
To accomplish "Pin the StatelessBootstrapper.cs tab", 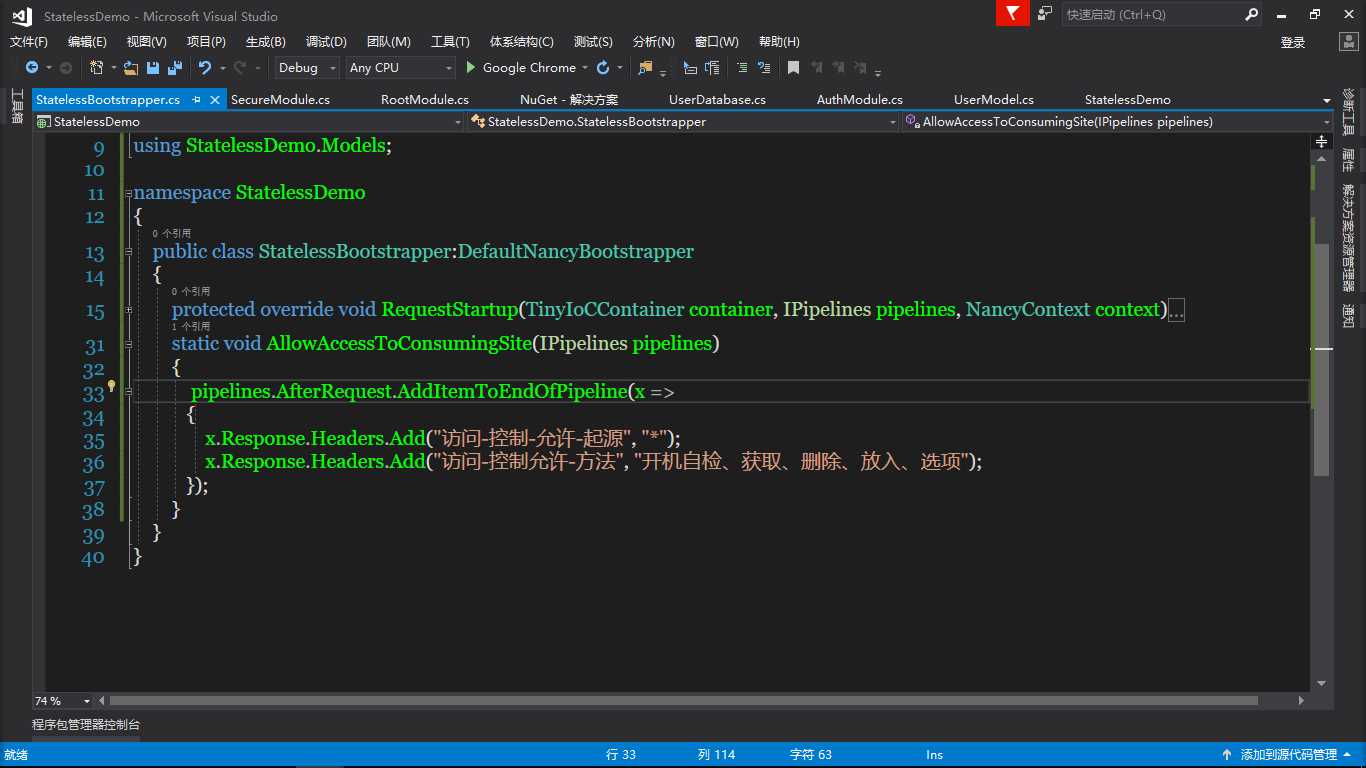I will pyautogui.click(x=196, y=100).
